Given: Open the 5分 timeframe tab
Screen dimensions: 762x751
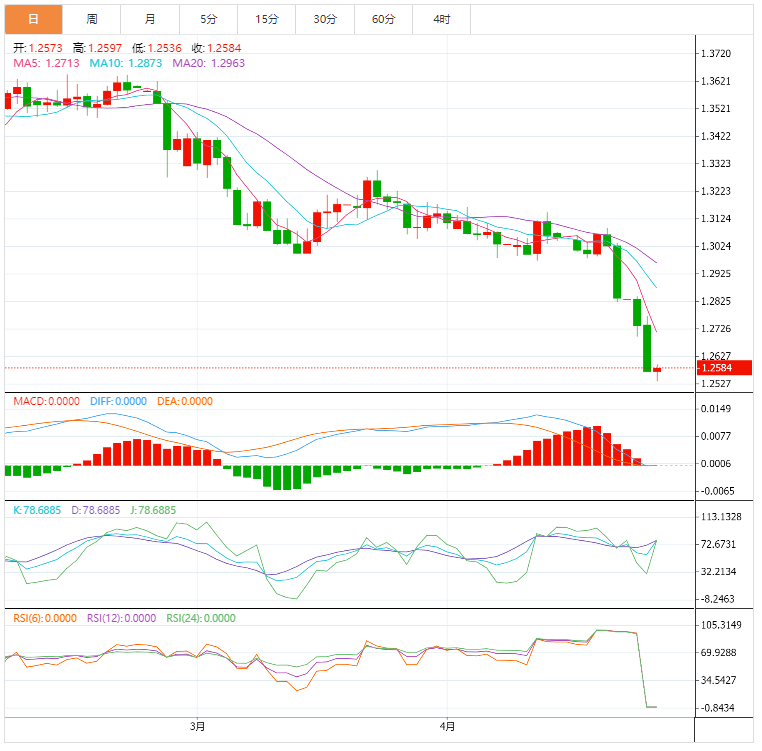Looking at the screenshot, I should pos(208,19).
